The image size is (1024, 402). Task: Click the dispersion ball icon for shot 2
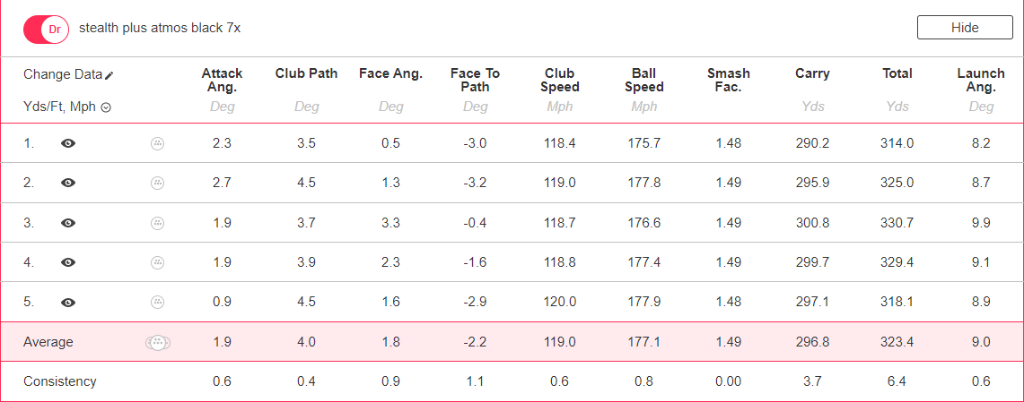(157, 183)
